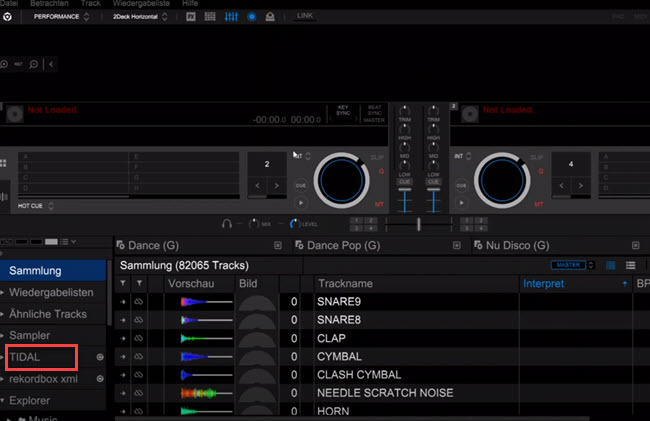The image size is (650, 421).
Task: Click the headphone LEVEL knob
Action: (x=294, y=224)
